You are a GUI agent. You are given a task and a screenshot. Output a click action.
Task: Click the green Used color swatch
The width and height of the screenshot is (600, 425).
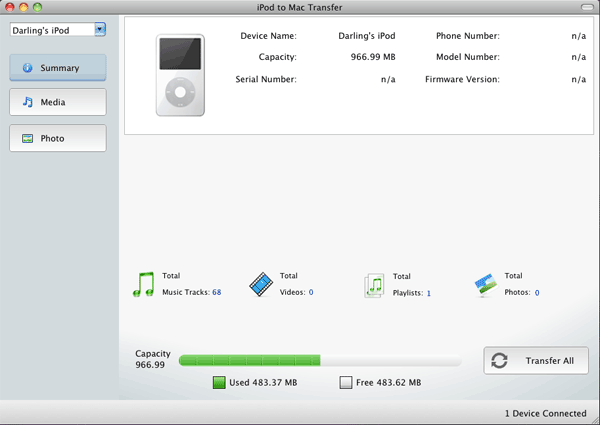coord(219,383)
